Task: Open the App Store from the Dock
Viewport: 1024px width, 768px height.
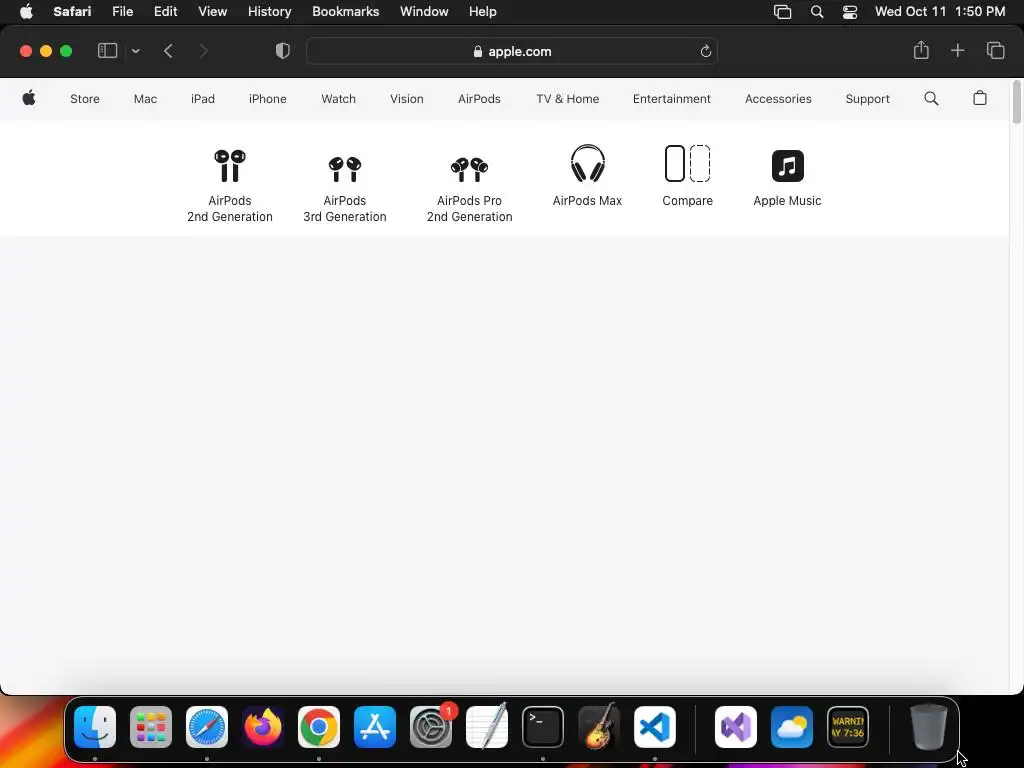Action: [x=375, y=727]
